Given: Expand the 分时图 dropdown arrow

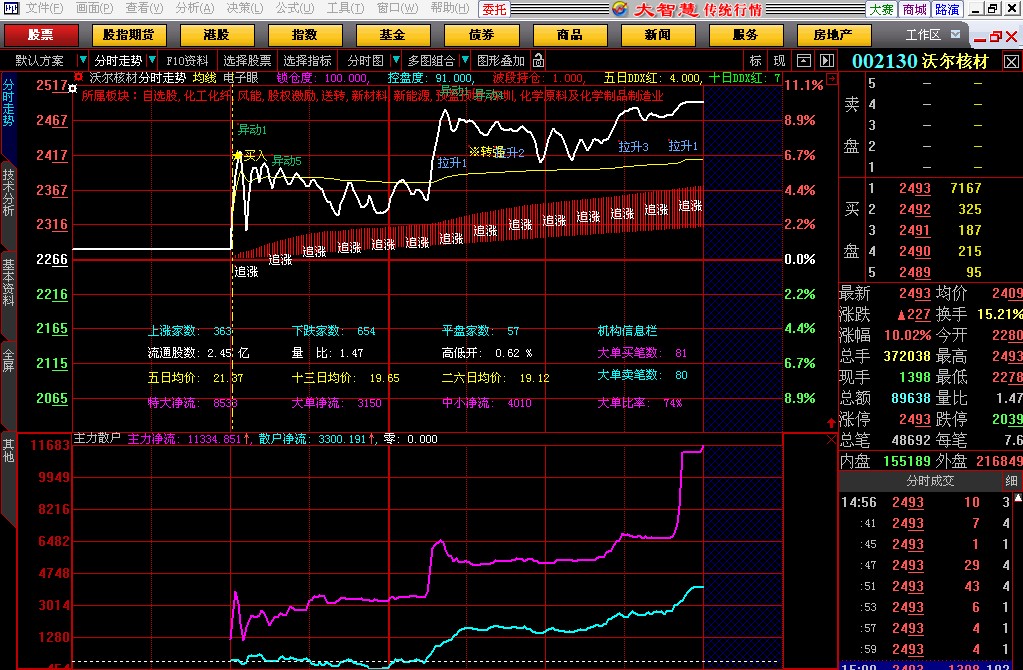Looking at the screenshot, I should tap(395, 61).
